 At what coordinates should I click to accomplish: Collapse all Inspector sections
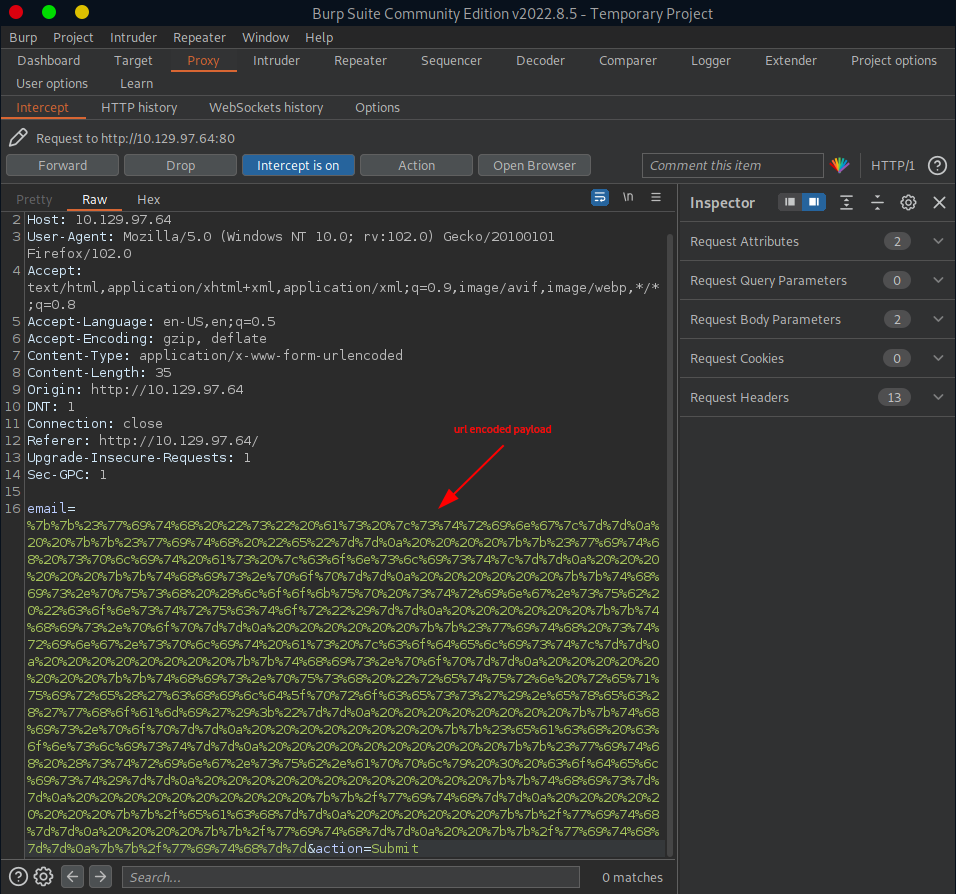(877, 202)
